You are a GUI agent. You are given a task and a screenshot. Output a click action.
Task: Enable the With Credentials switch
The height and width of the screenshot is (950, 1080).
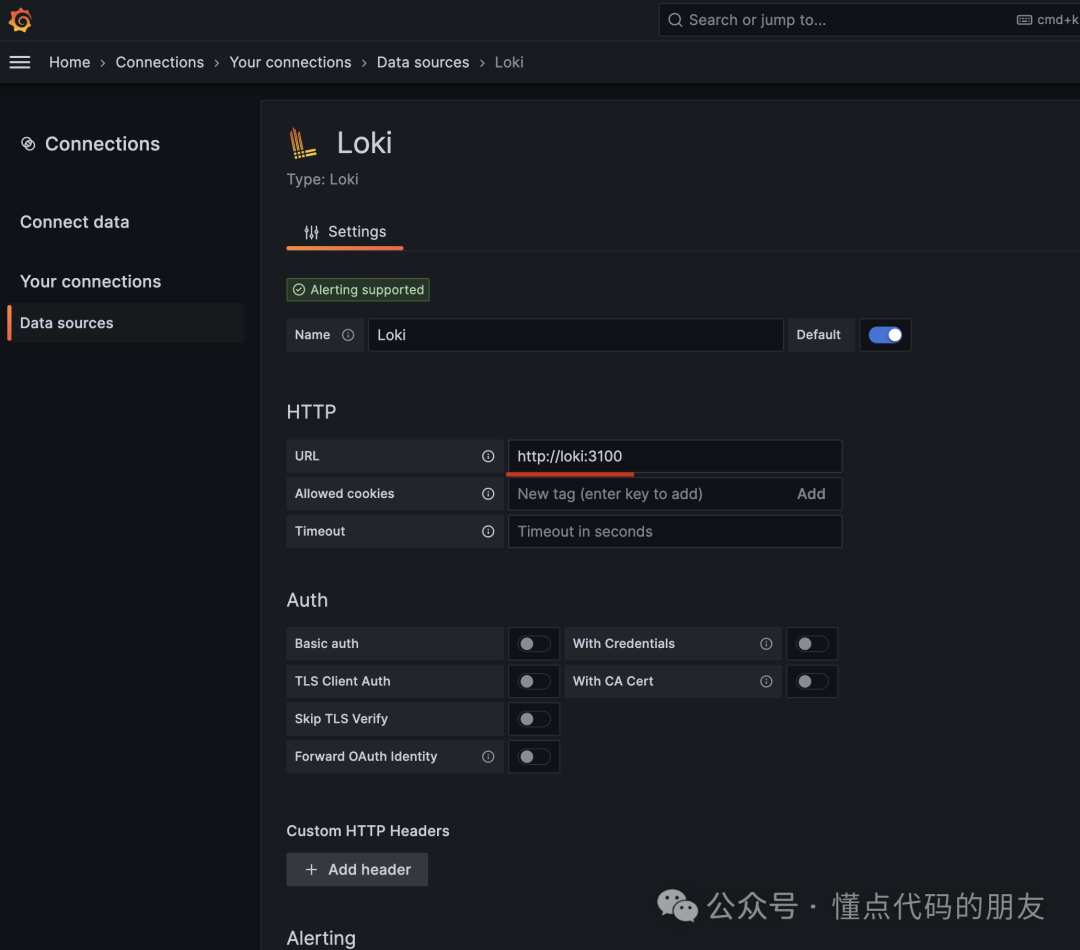pos(812,643)
